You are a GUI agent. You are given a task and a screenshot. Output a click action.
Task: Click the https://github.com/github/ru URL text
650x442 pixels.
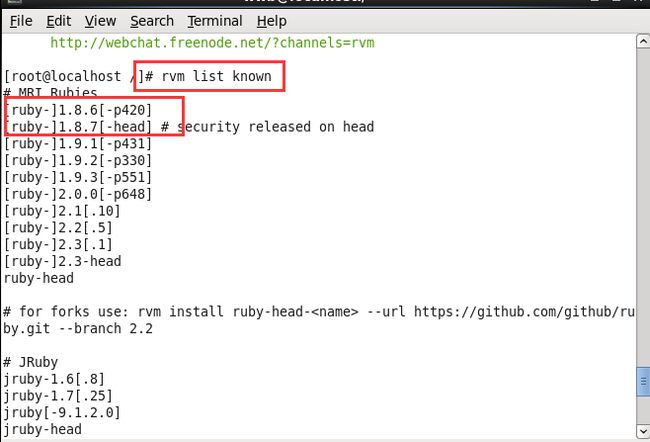[x=524, y=311]
